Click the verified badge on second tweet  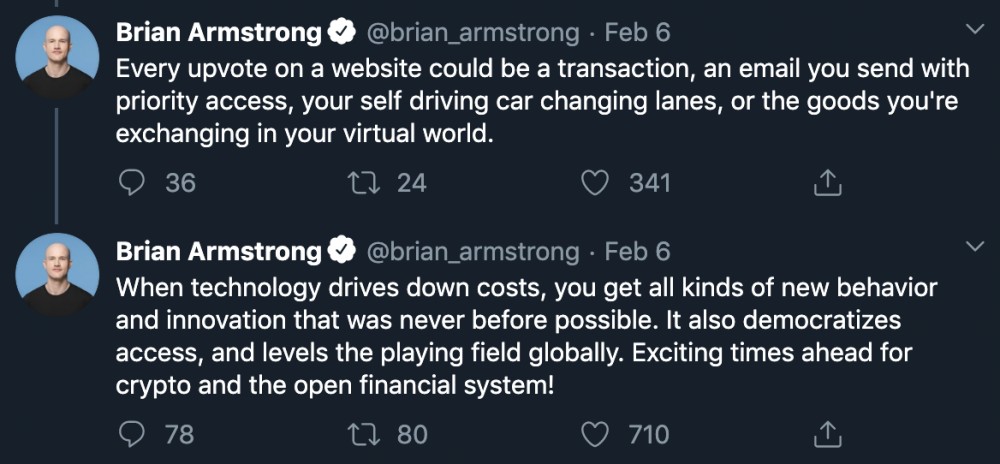[342, 251]
